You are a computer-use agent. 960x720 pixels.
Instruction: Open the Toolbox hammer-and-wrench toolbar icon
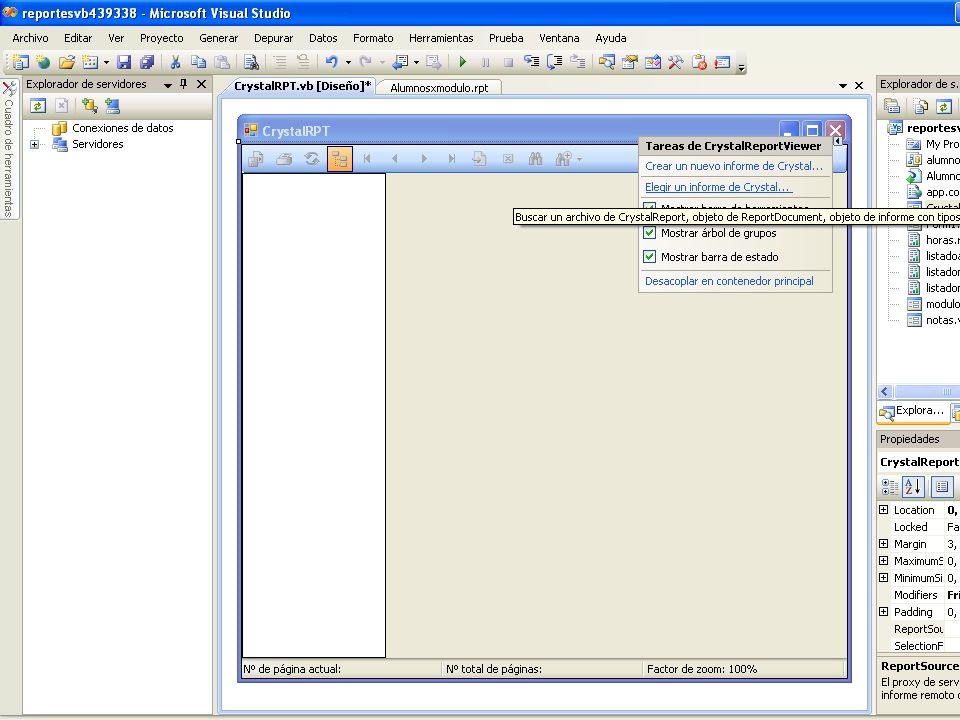point(676,62)
